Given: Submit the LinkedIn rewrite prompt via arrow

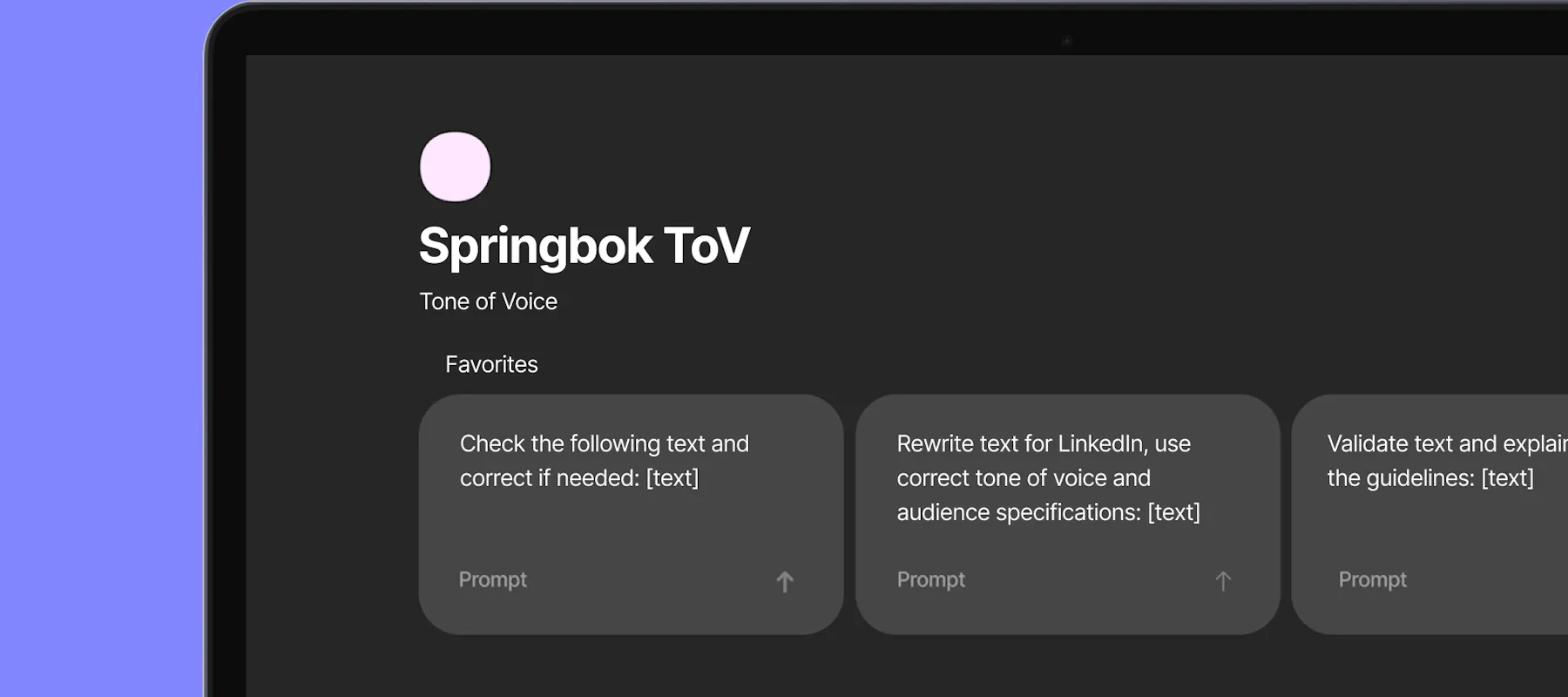Looking at the screenshot, I should click(x=1223, y=581).
